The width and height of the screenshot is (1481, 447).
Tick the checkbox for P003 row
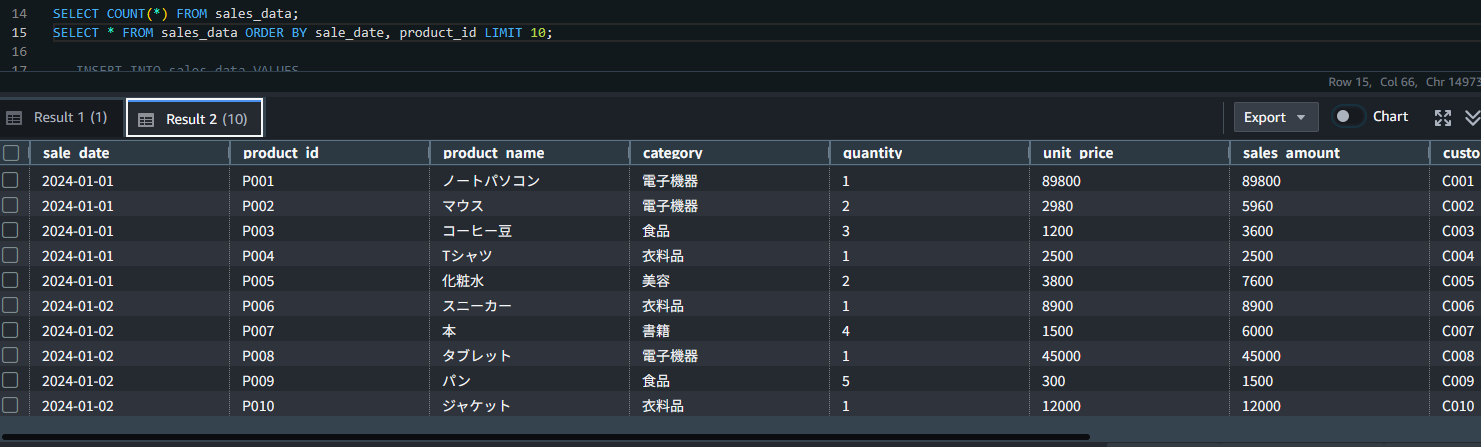[x=11, y=231]
